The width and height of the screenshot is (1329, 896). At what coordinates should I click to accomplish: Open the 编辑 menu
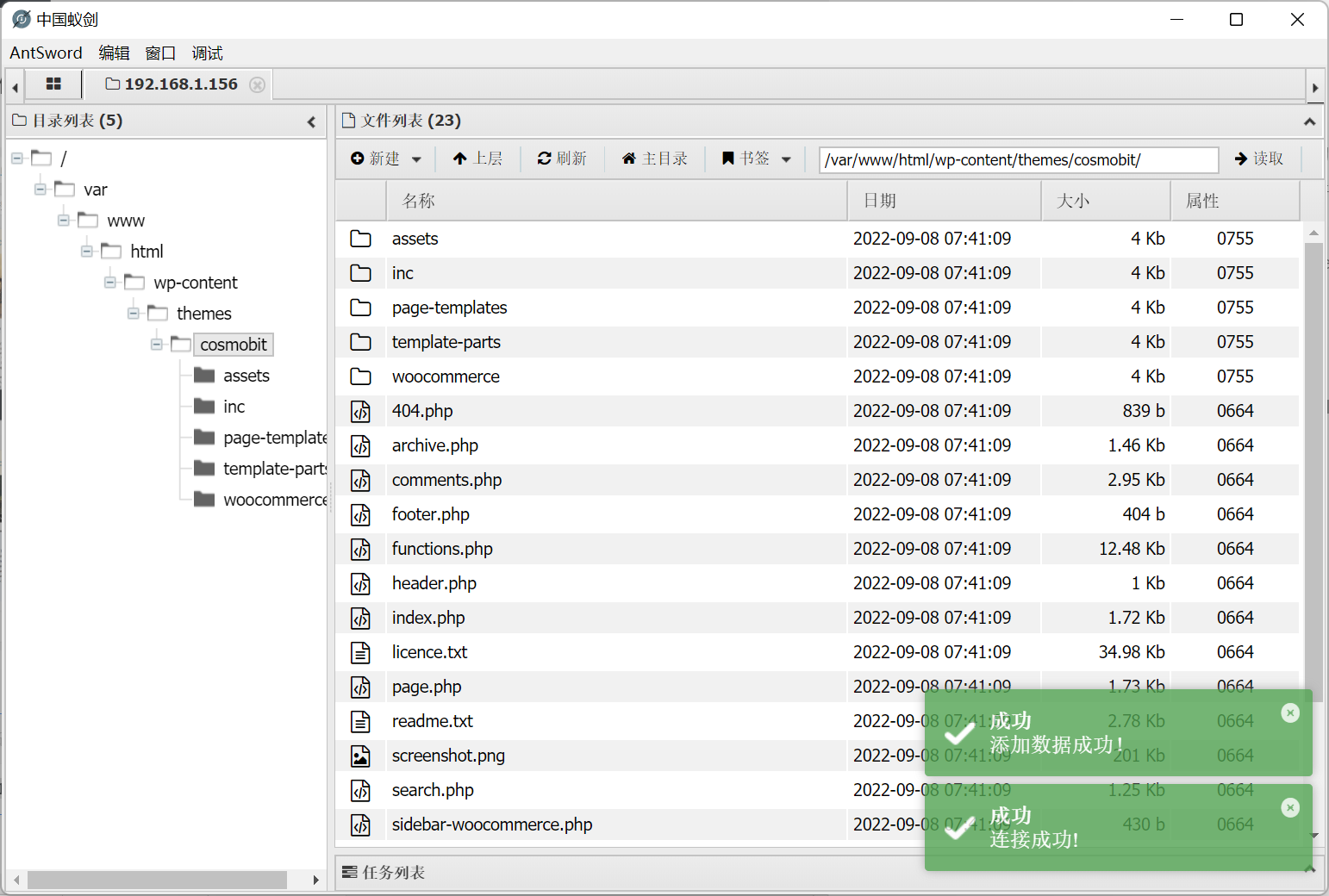point(114,53)
